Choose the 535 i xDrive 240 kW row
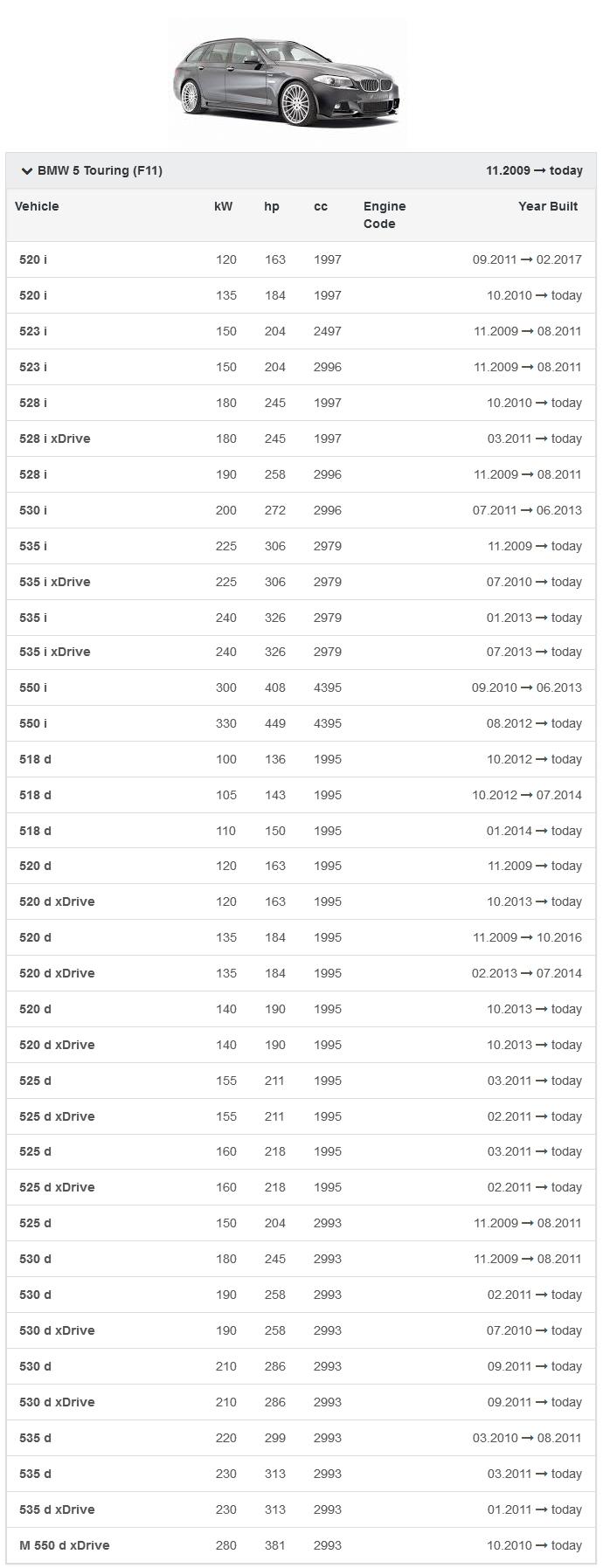This screenshot has height=1568, width=603. [54, 652]
